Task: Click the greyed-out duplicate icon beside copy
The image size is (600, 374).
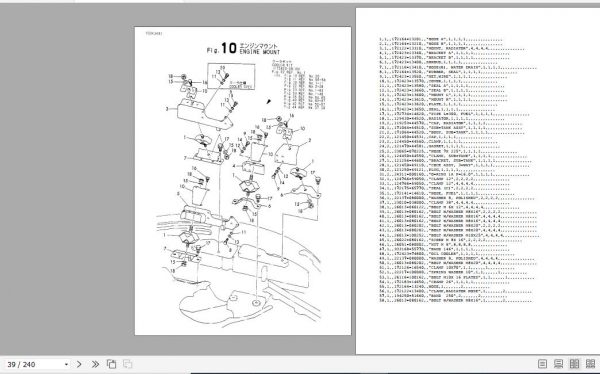Action: 128,364
